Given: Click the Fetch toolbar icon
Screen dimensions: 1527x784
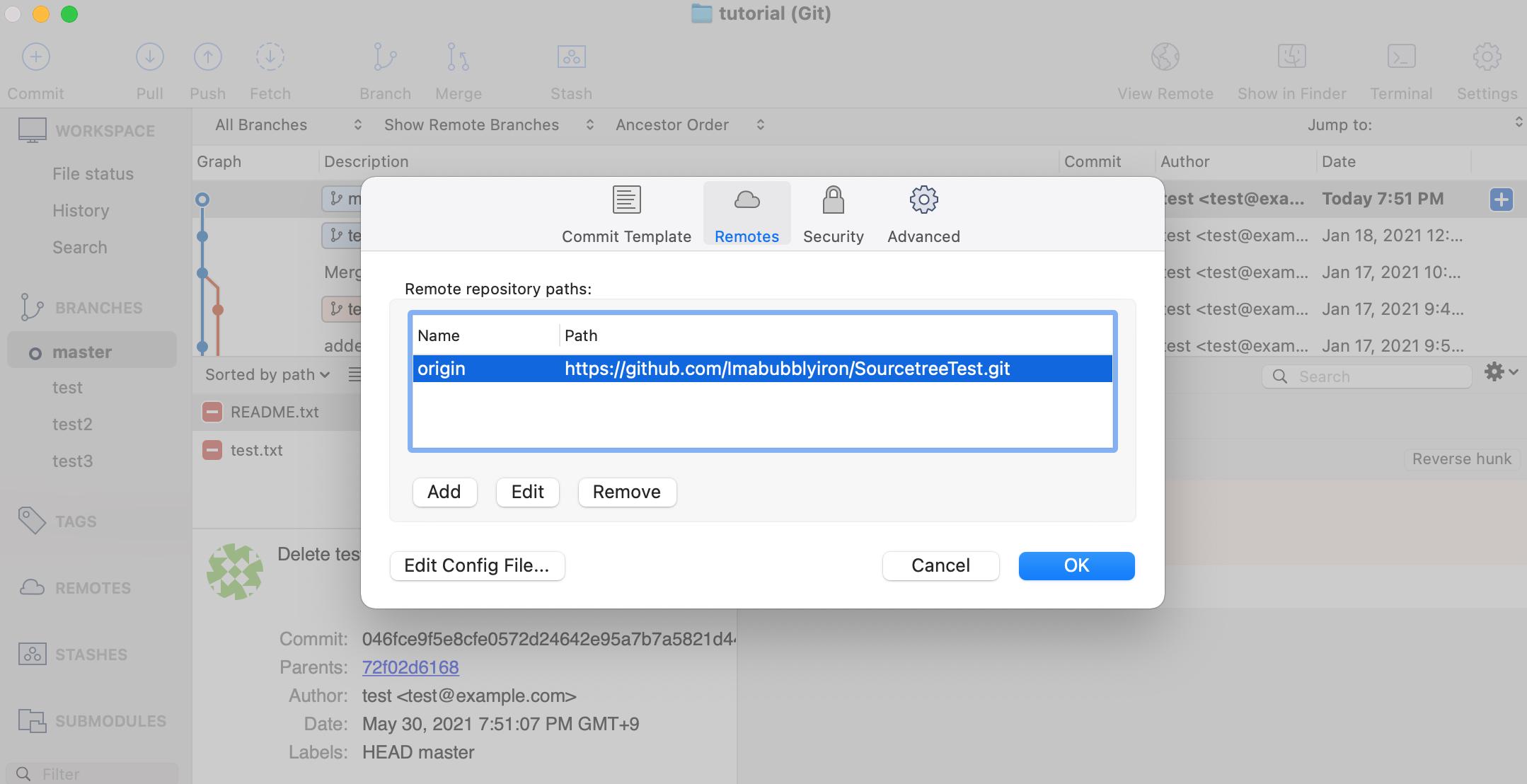Looking at the screenshot, I should coord(270,57).
